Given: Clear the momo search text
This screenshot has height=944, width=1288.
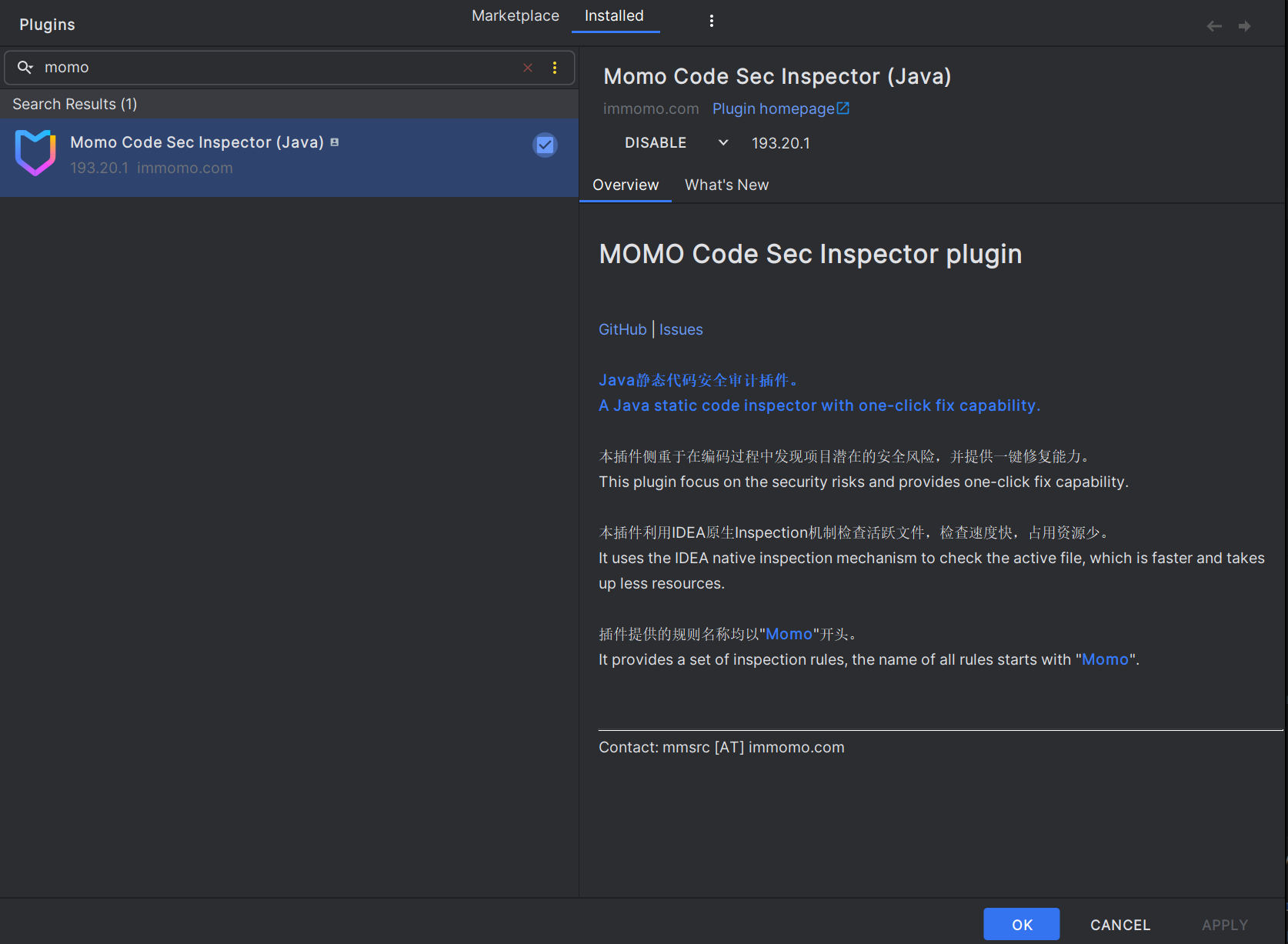Looking at the screenshot, I should coord(528,68).
